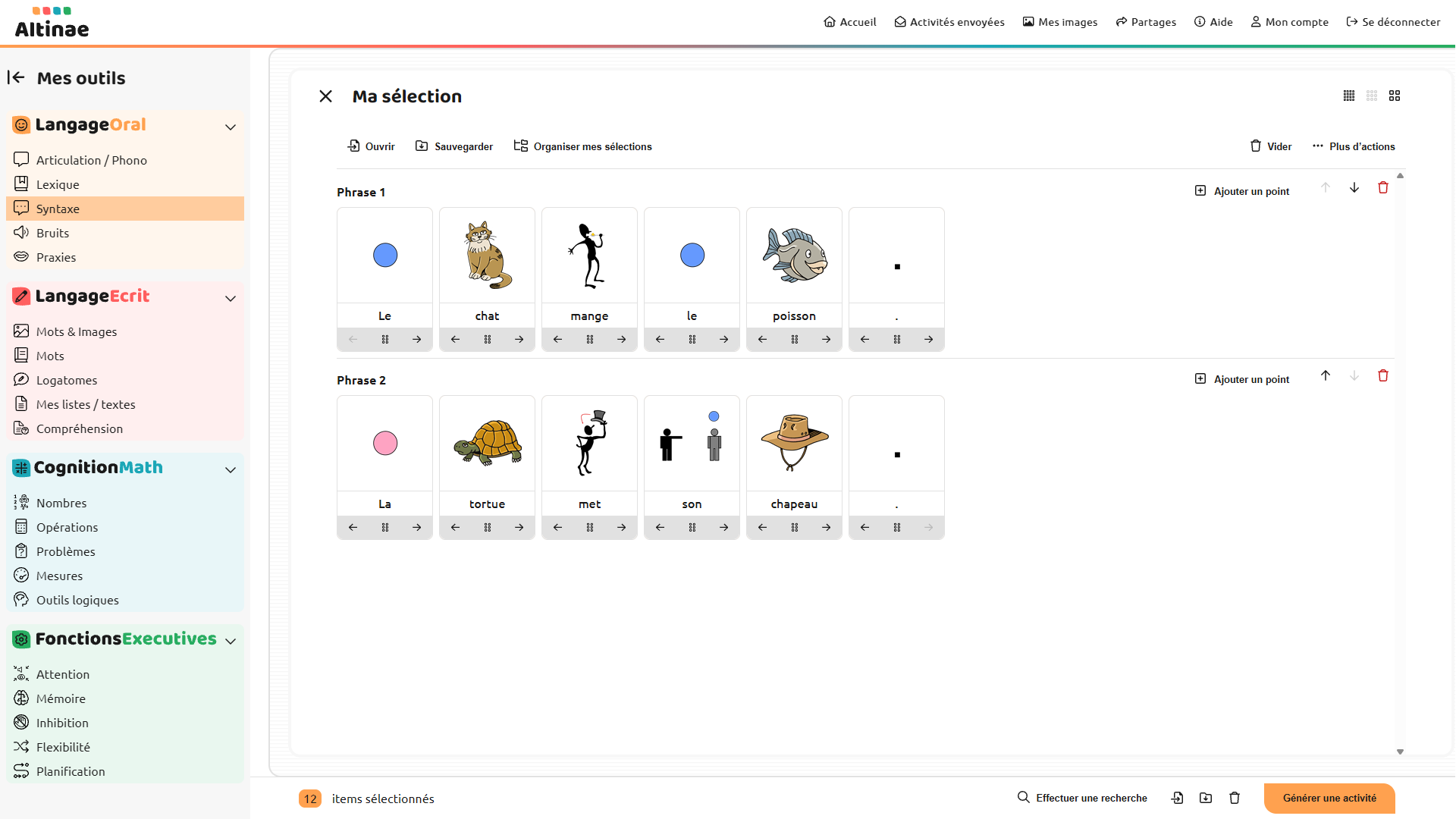Click the pink circle on La card
This screenshot has height=819, width=1456.
click(x=385, y=443)
